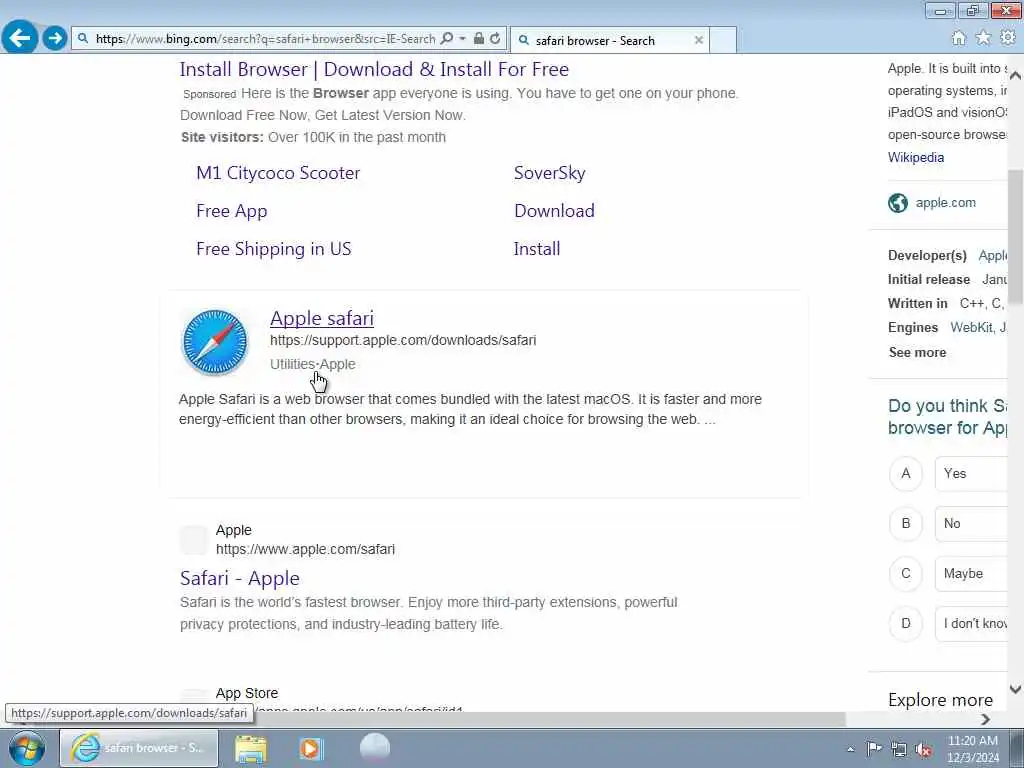This screenshot has width=1024, height=768.
Task: Choose the 'Yes' poll answer
Action: tap(971, 473)
